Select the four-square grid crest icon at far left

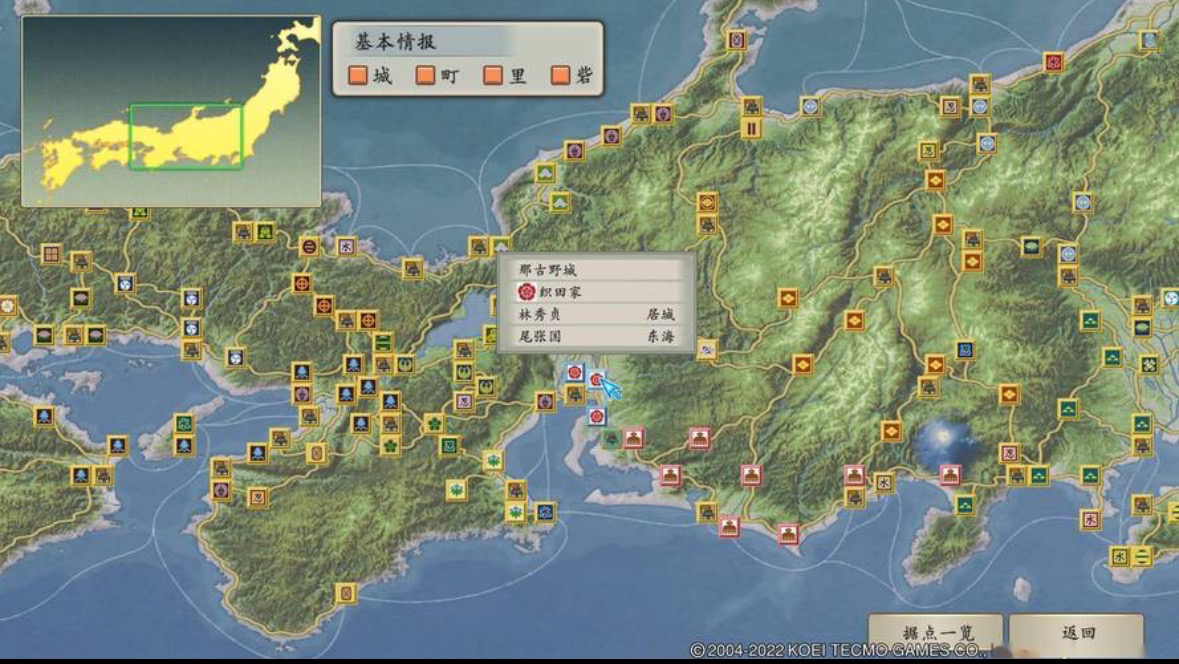click(x=51, y=254)
